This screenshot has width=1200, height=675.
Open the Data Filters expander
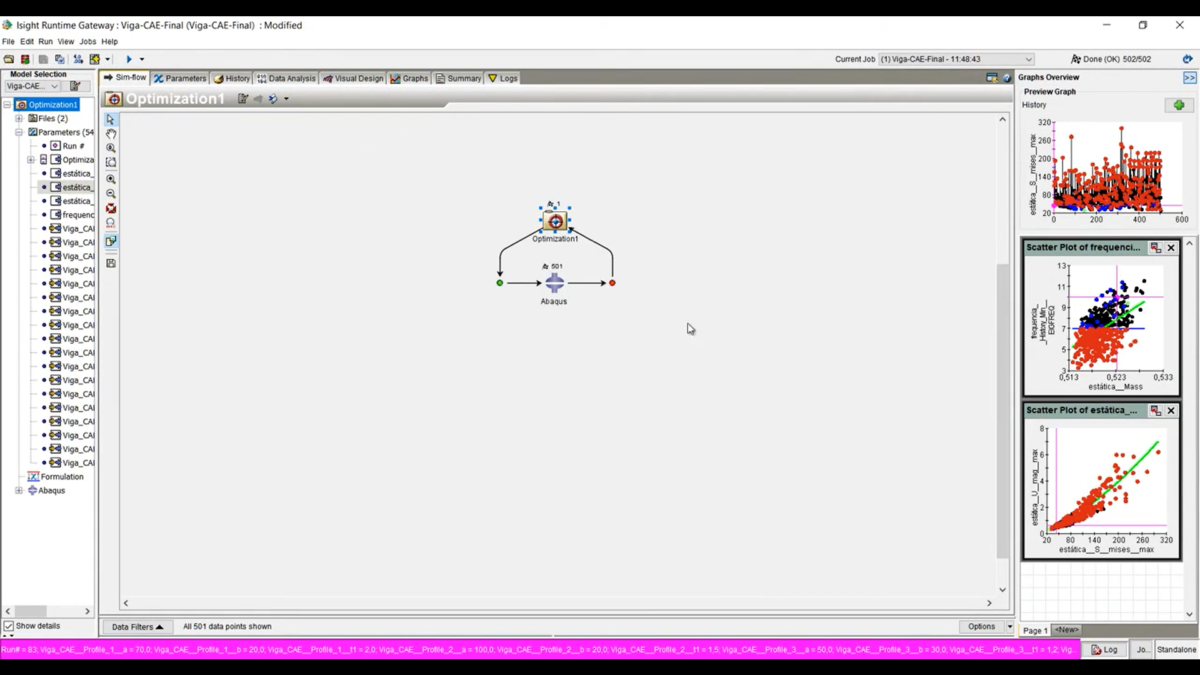click(137, 627)
